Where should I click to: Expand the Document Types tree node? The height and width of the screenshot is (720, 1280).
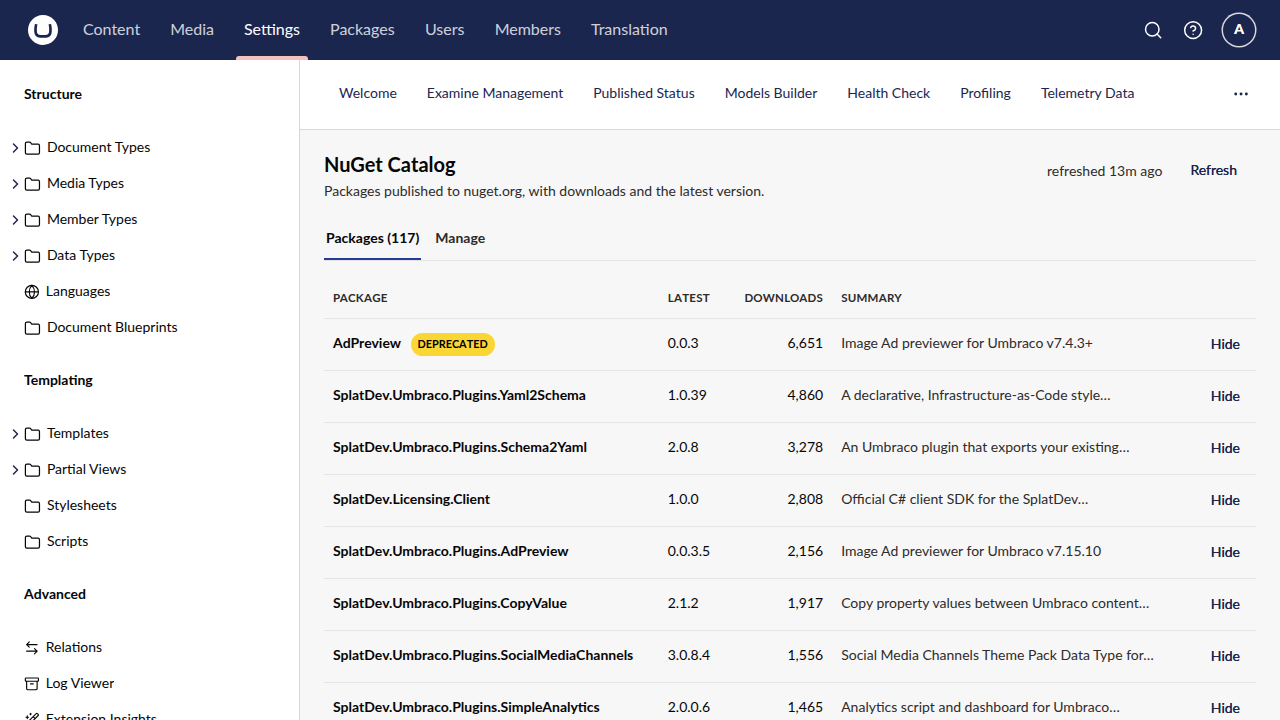[x=15, y=148]
